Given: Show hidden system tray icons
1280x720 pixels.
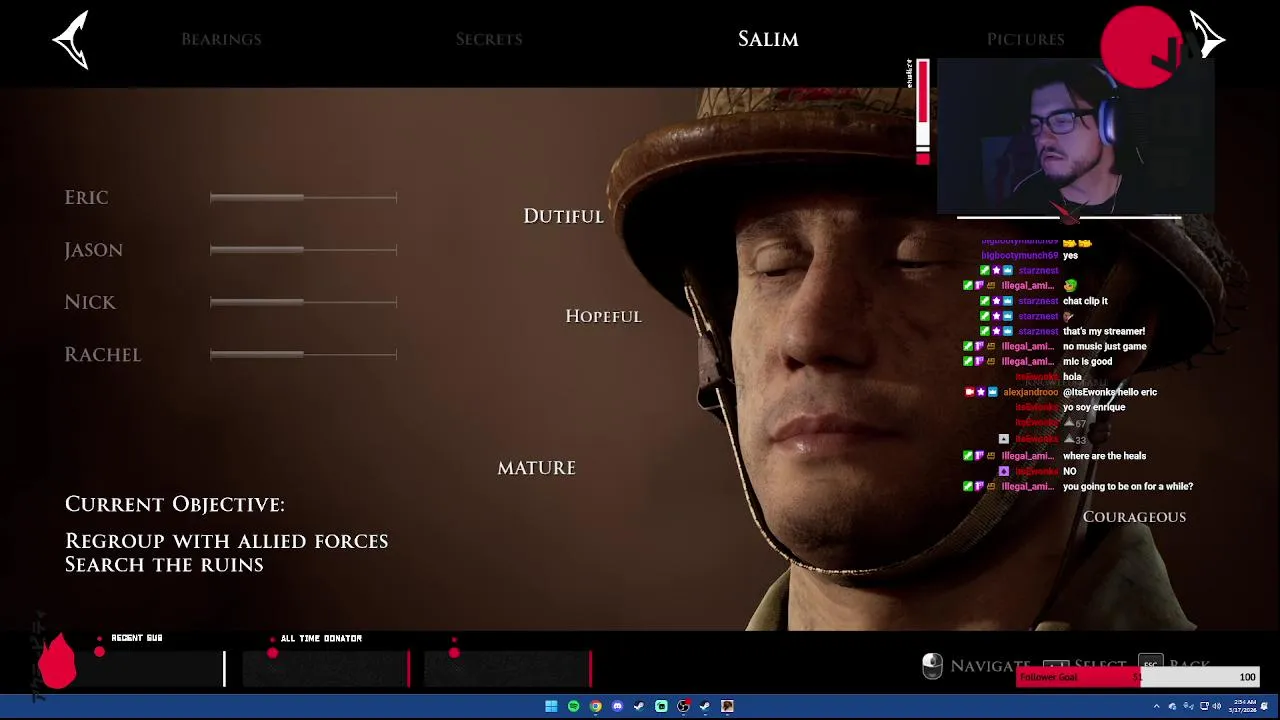Looking at the screenshot, I should click(x=1157, y=706).
